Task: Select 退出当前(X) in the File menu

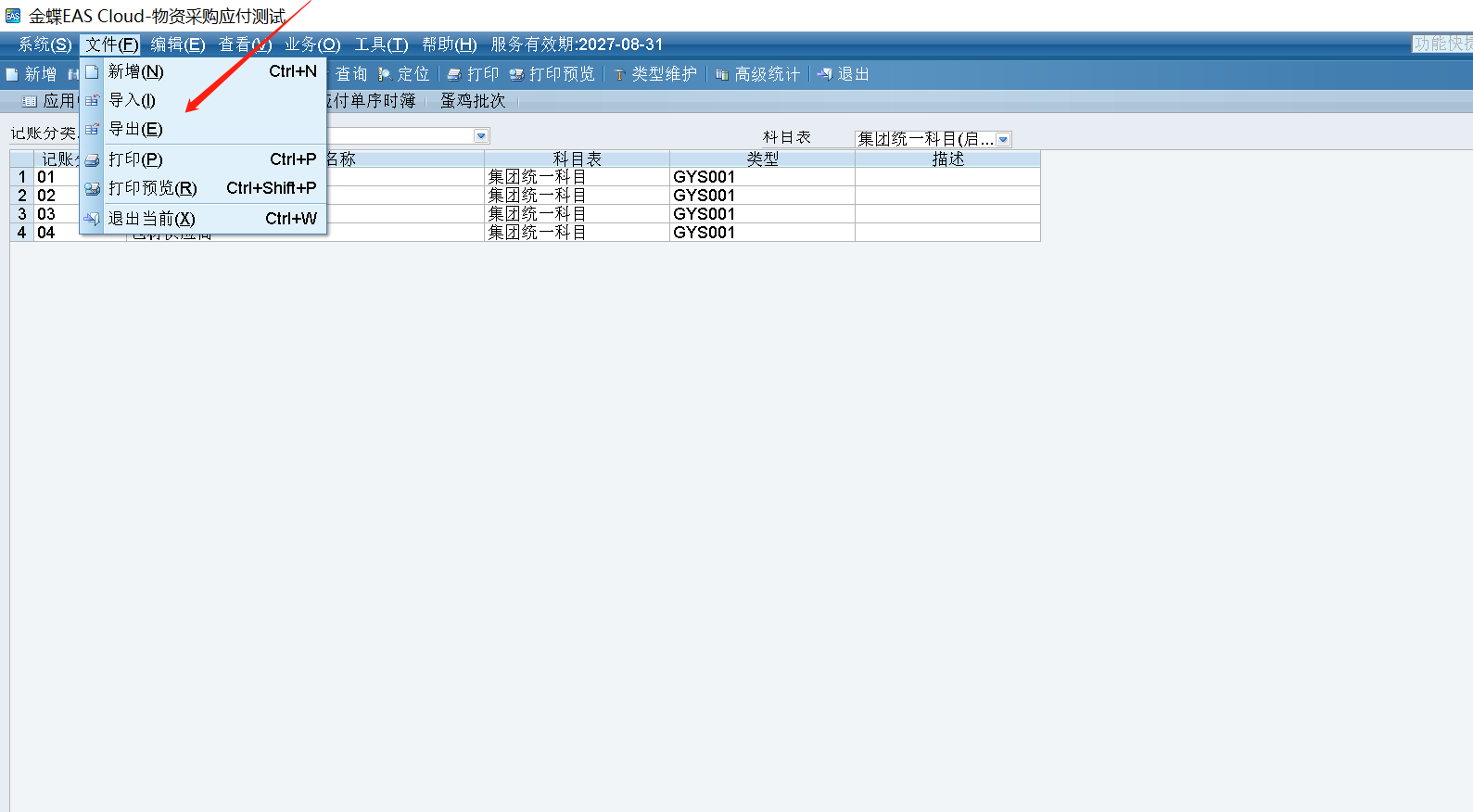Action: pyautogui.click(x=151, y=219)
